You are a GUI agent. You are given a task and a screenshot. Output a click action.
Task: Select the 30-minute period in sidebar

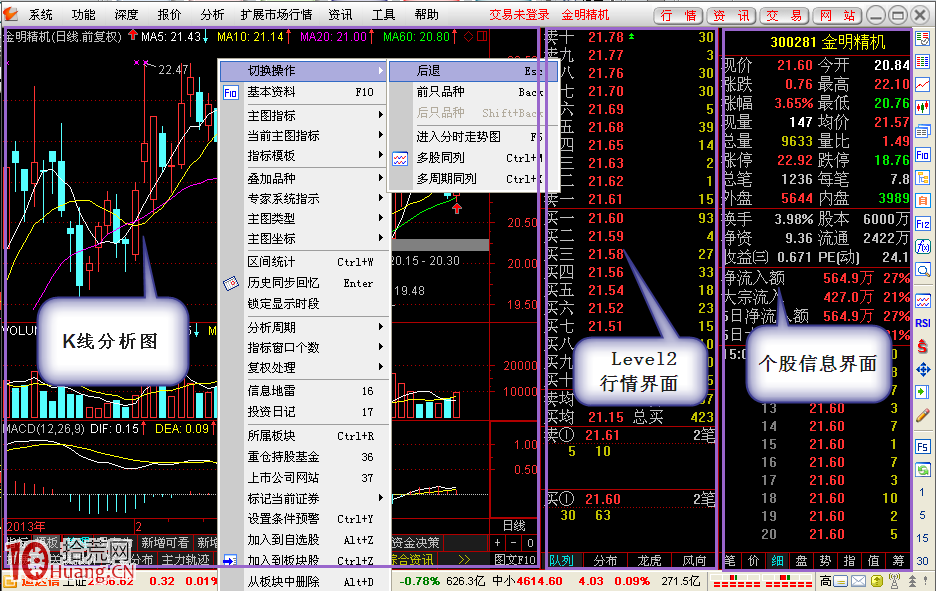click(923, 561)
